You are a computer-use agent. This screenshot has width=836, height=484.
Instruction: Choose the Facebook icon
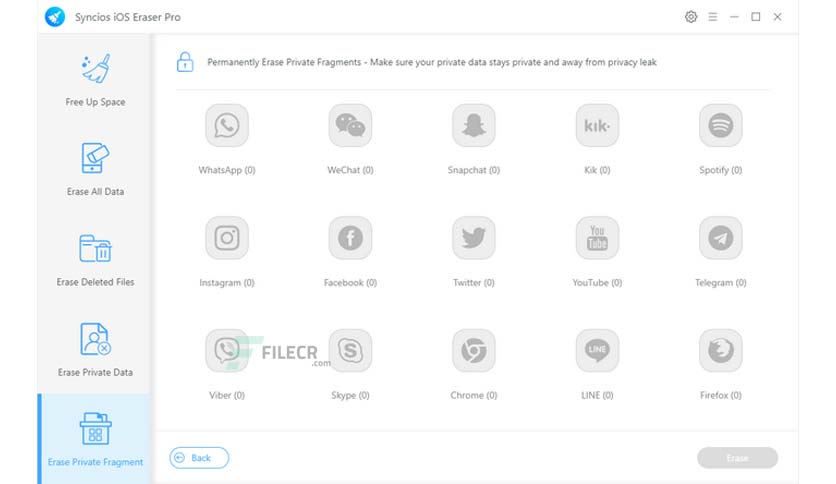click(x=350, y=238)
